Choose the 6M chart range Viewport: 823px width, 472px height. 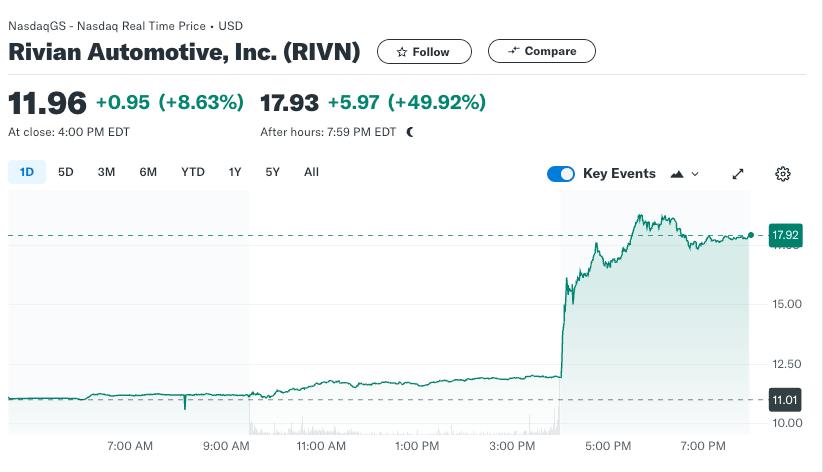coord(148,172)
